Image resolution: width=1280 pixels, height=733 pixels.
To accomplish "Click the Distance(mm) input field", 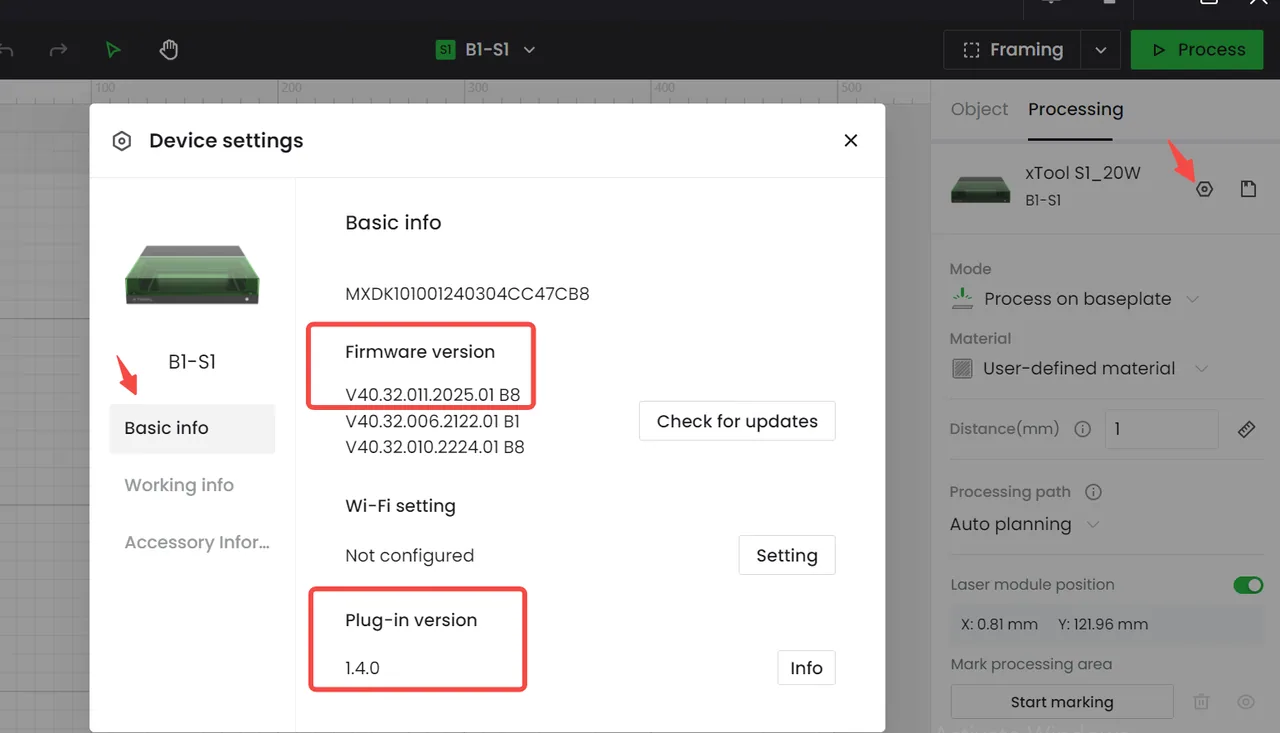I will click(1161, 429).
